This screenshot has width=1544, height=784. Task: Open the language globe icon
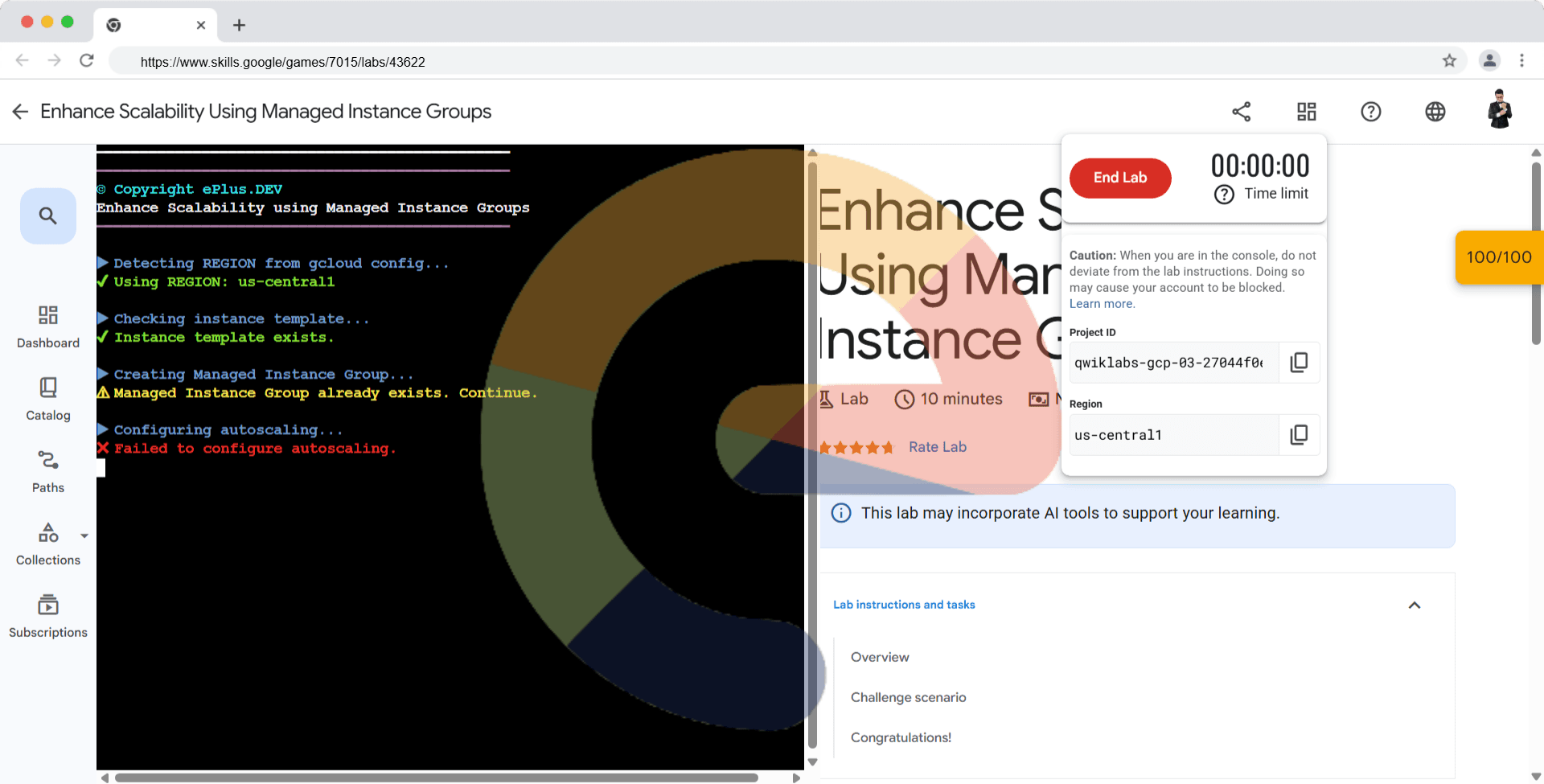pos(1435,112)
